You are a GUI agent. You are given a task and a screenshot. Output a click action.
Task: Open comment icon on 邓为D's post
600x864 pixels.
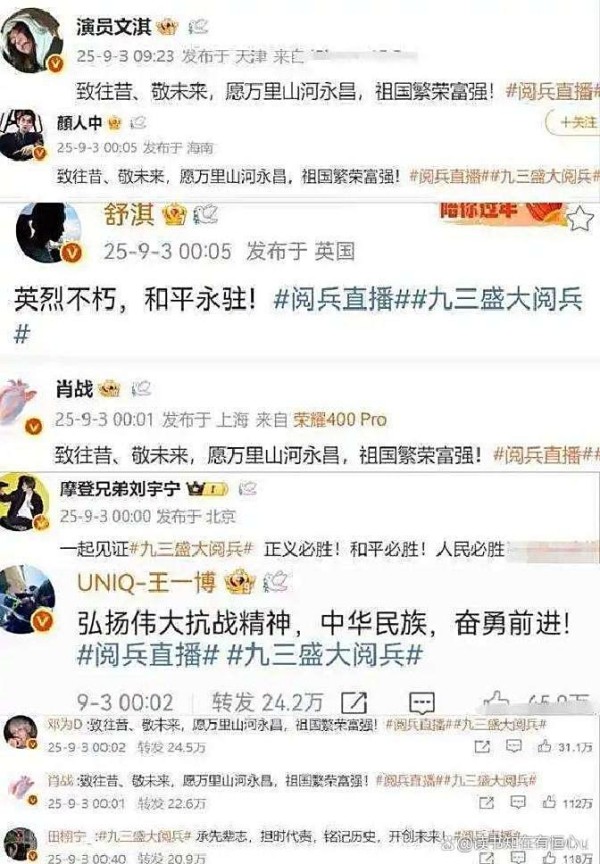(513, 747)
